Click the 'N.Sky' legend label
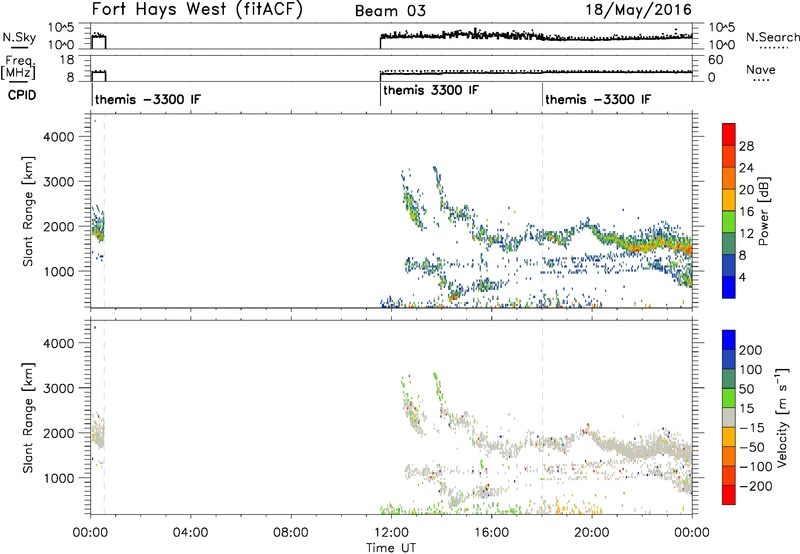Image resolution: width=800 pixels, height=554 pixels. point(19,37)
